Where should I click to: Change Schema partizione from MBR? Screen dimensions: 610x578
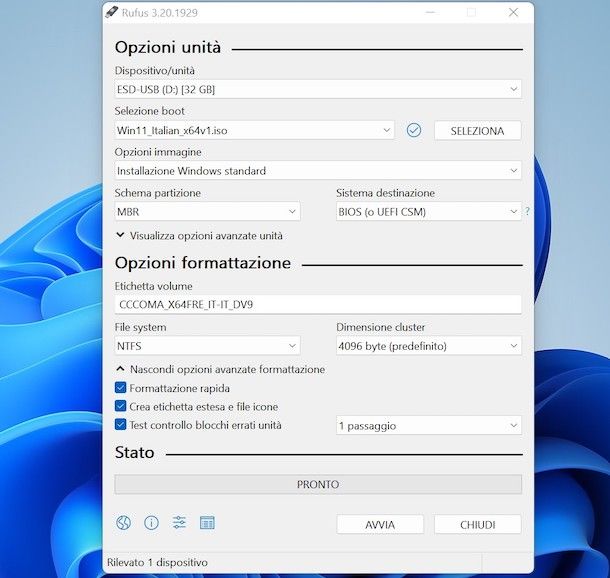coord(207,212)
